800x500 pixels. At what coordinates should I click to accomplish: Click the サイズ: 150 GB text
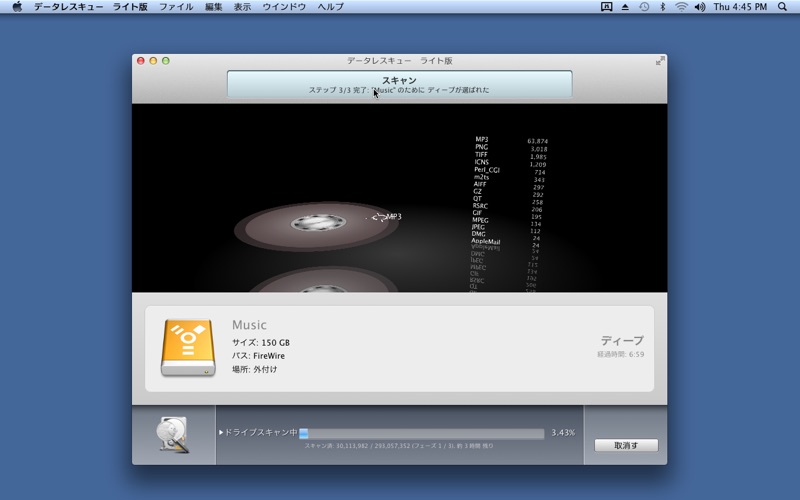[261, 342]
